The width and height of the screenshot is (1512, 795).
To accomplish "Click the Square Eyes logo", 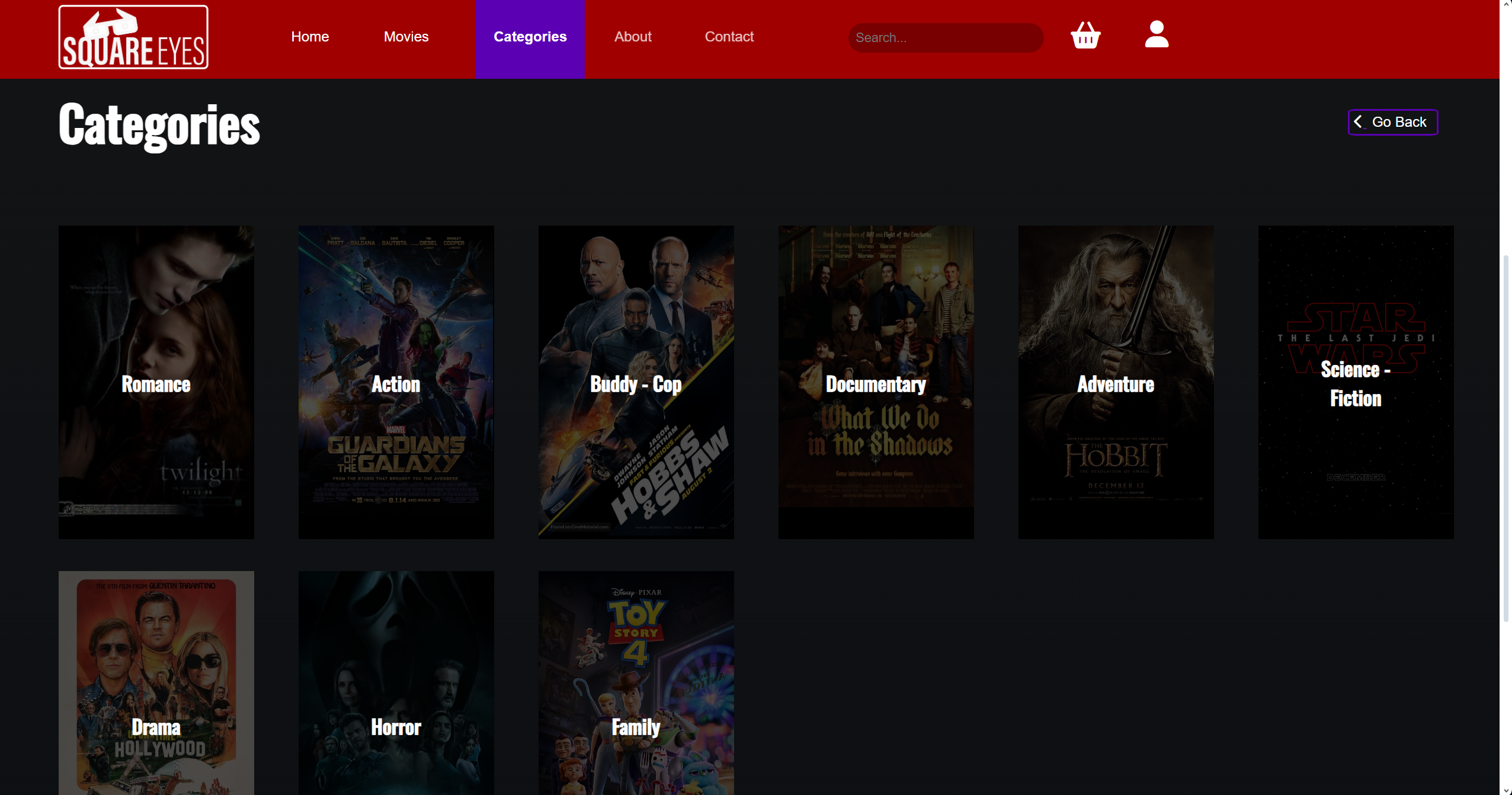I will (133, 37).
